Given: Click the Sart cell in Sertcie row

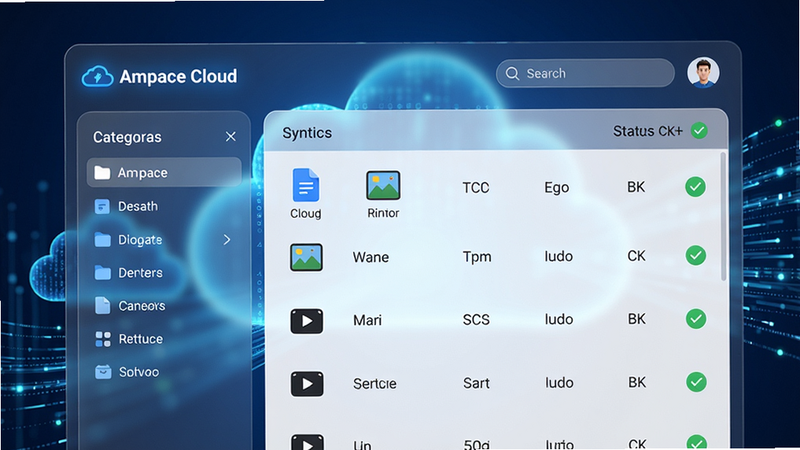Looking at the screenshot, I should [x=476, y=383].
